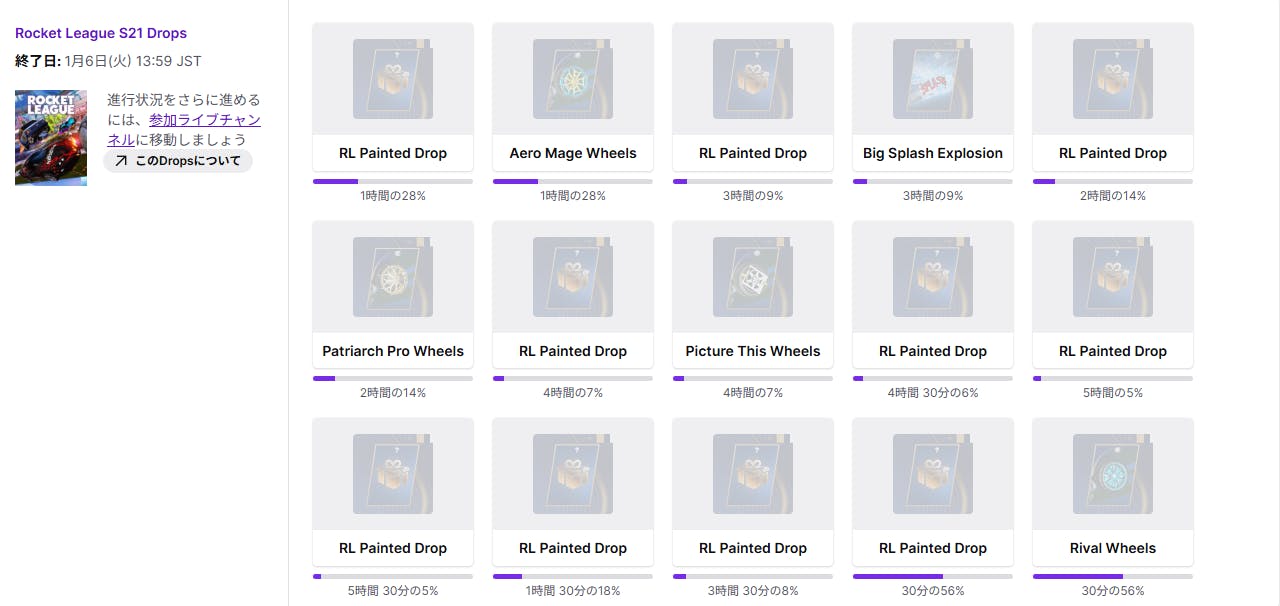
Task: Open the Rocket League game cover thumbnail
Action: [51, 138]
